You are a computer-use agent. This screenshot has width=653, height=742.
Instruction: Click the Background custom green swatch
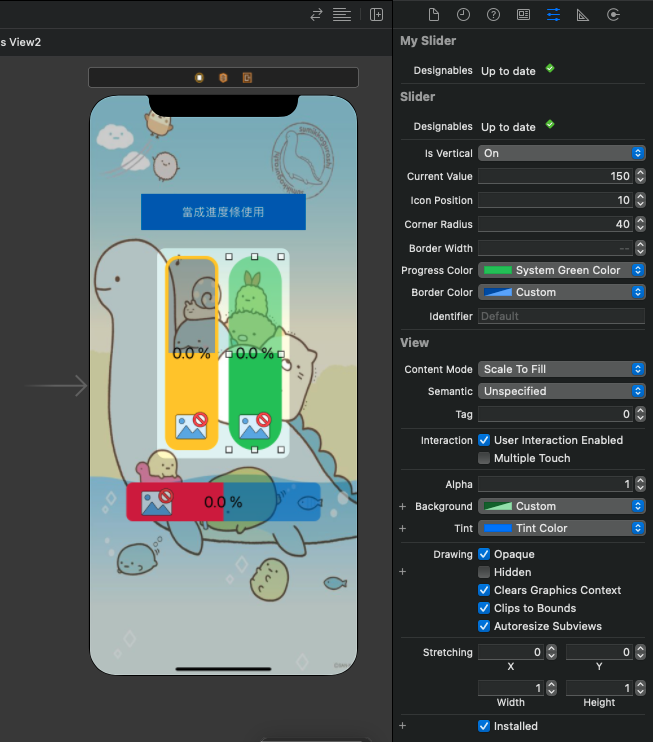(x=498, y=506)
